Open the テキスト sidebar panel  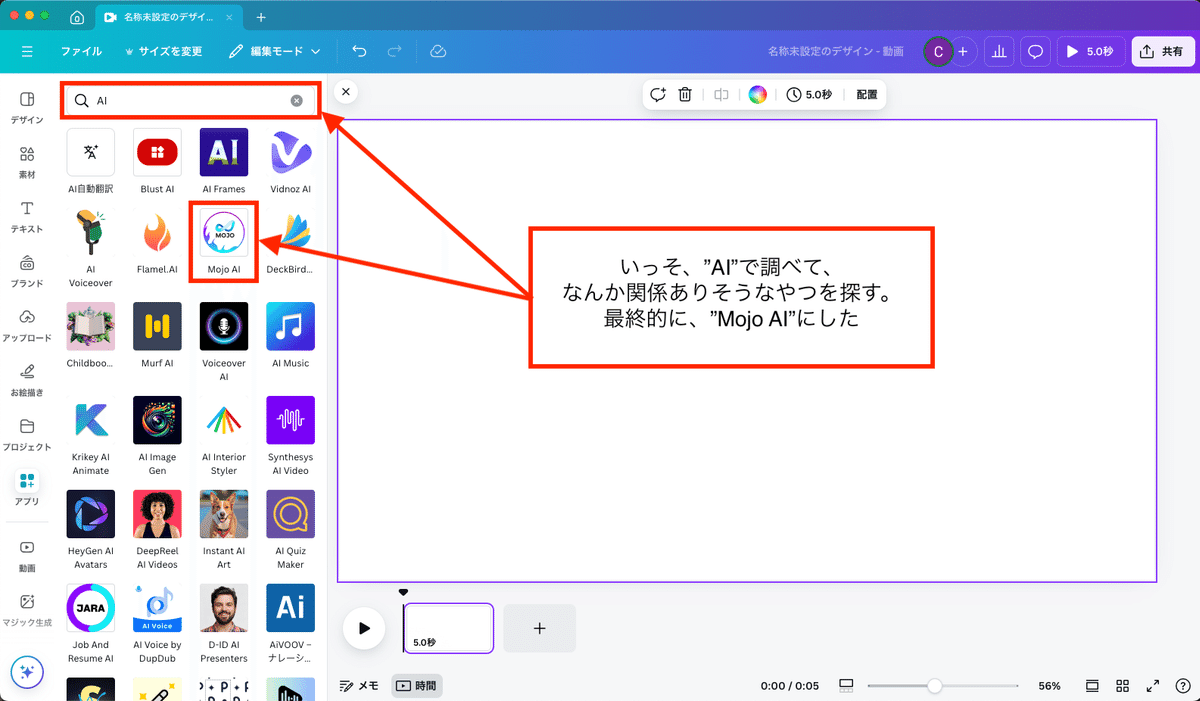[27, 216]
